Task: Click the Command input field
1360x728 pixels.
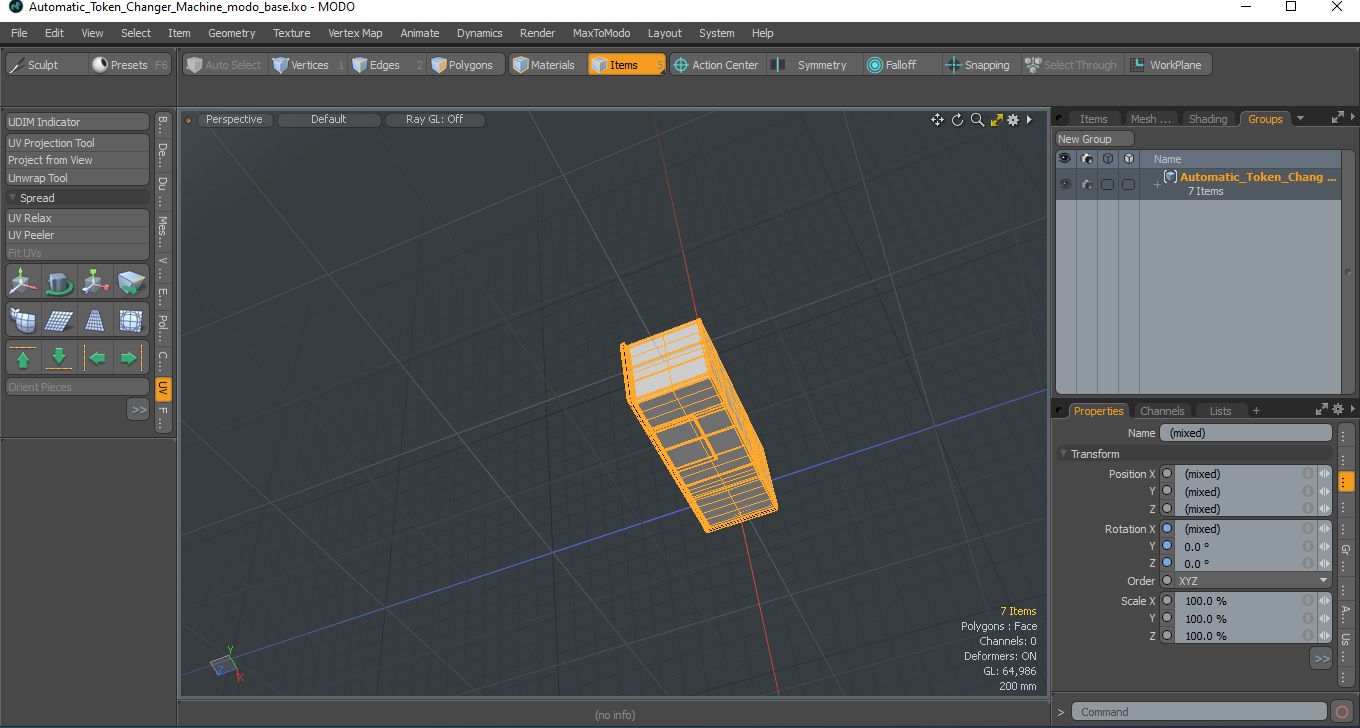Action: pos(1200,712)
